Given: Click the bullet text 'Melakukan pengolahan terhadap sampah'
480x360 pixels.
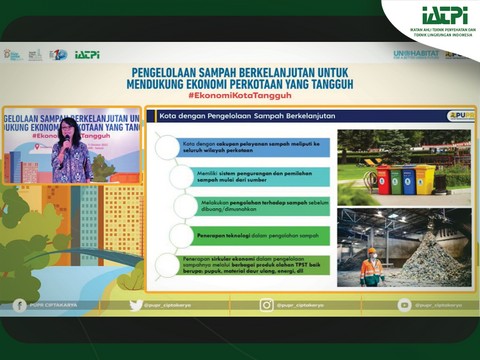Looking at the screenshot, I should 254,203.
